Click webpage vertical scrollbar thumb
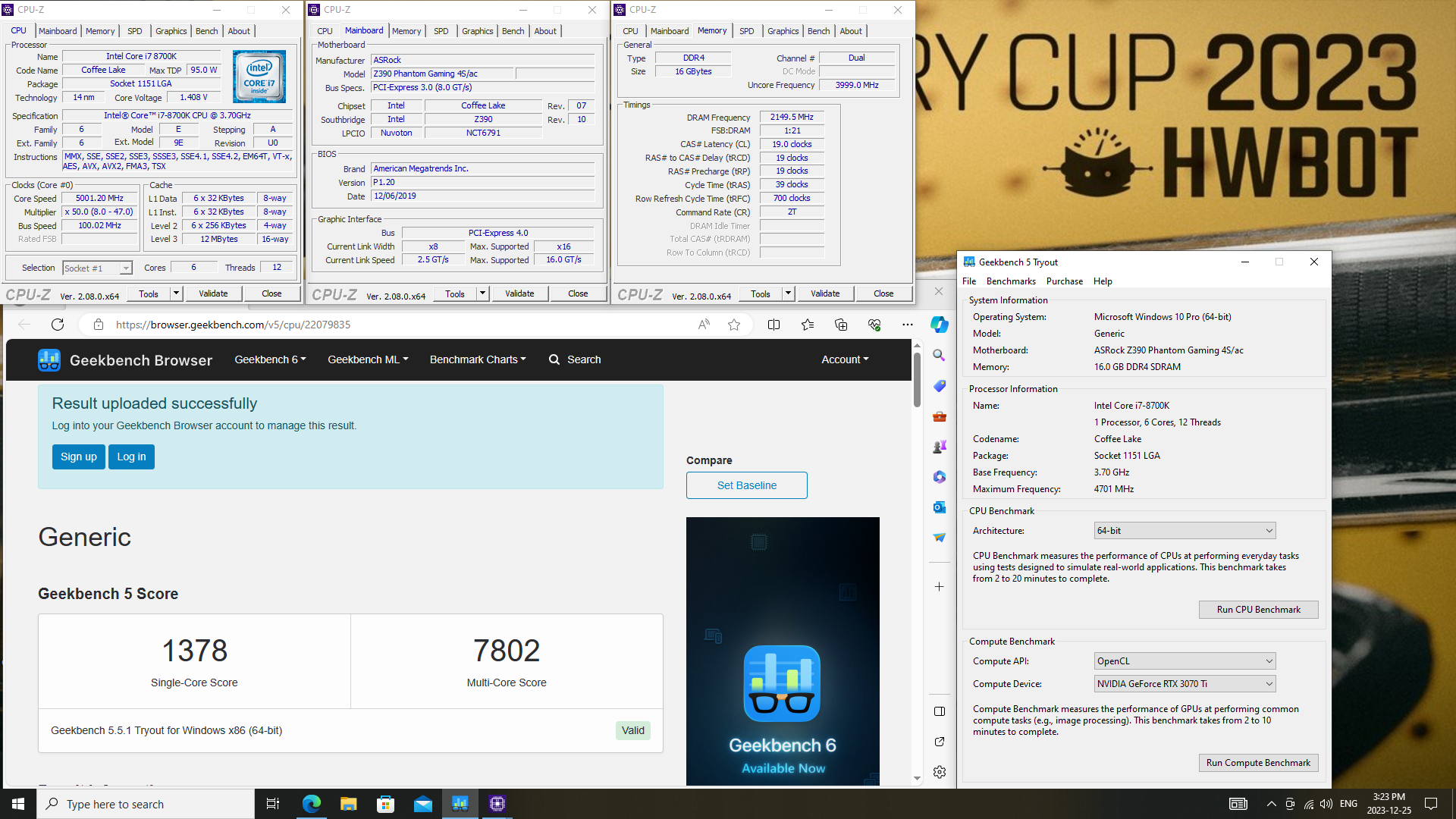 tap(917, 379)
